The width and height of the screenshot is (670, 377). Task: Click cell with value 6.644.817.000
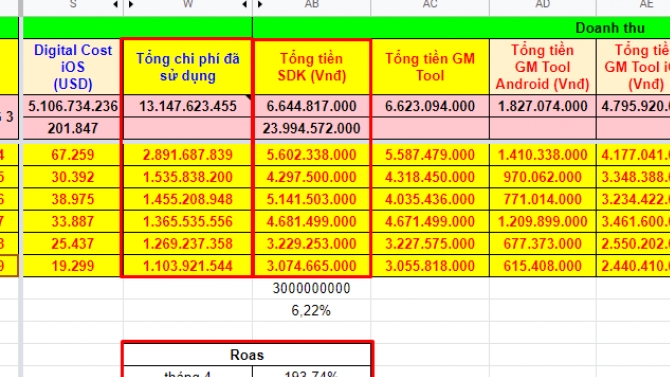[312, 106]
